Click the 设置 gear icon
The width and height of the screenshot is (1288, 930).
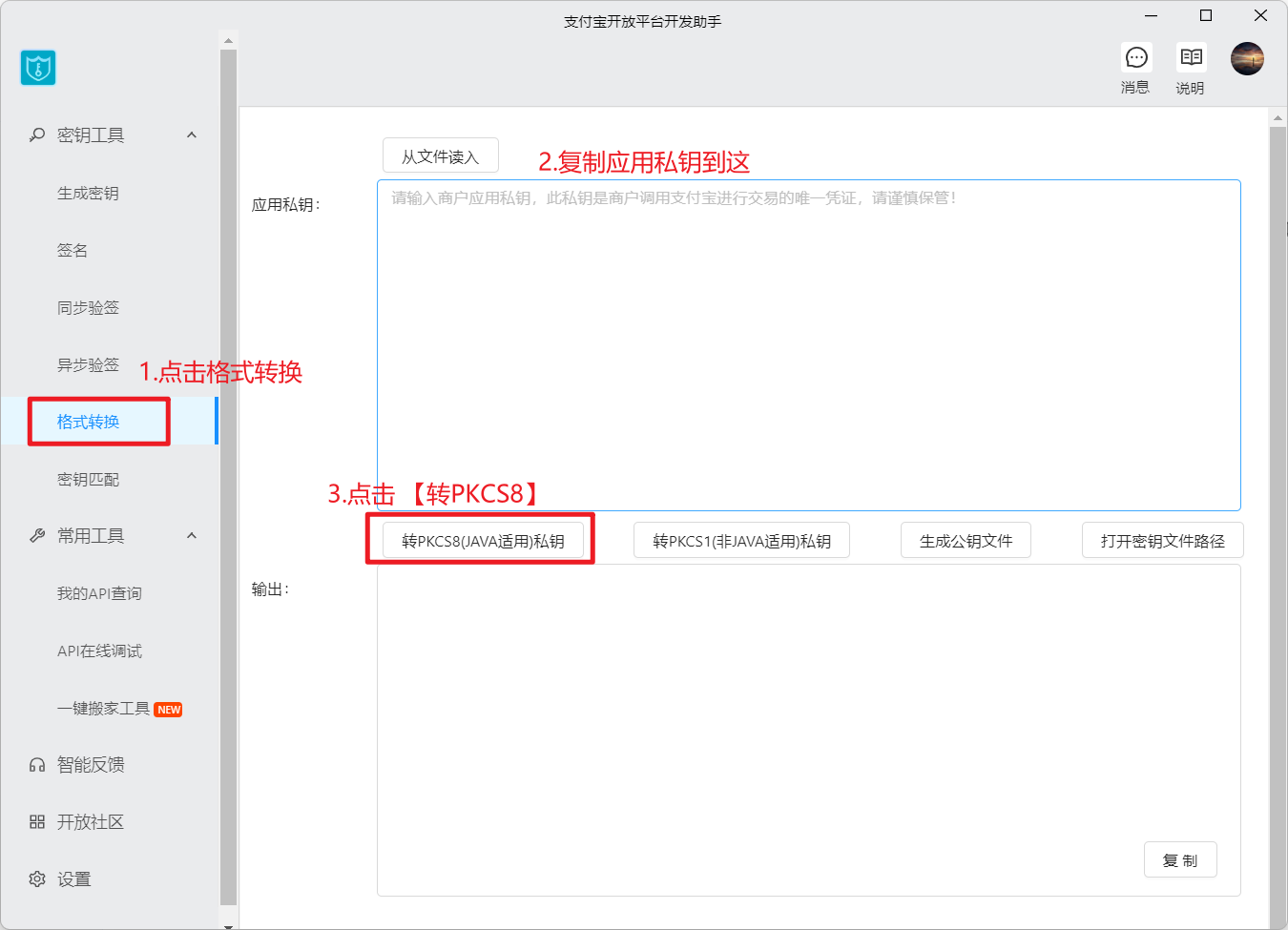pyautogui.click(x=37, y=879)
